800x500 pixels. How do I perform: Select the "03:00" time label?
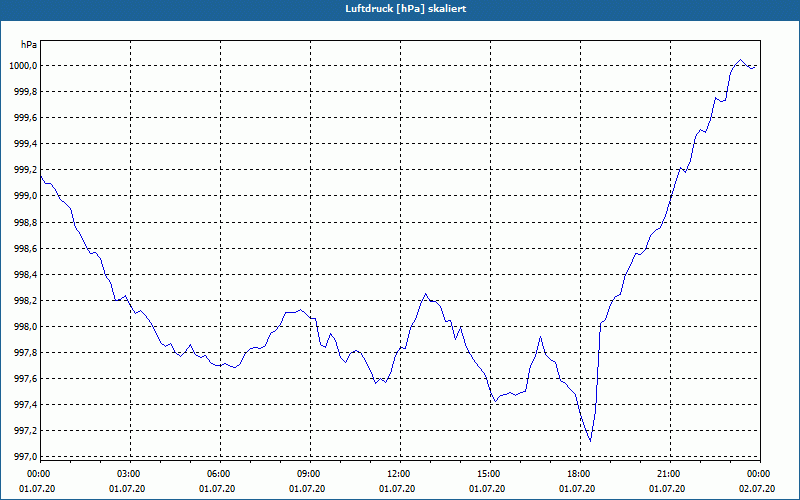tap(128, 474)
